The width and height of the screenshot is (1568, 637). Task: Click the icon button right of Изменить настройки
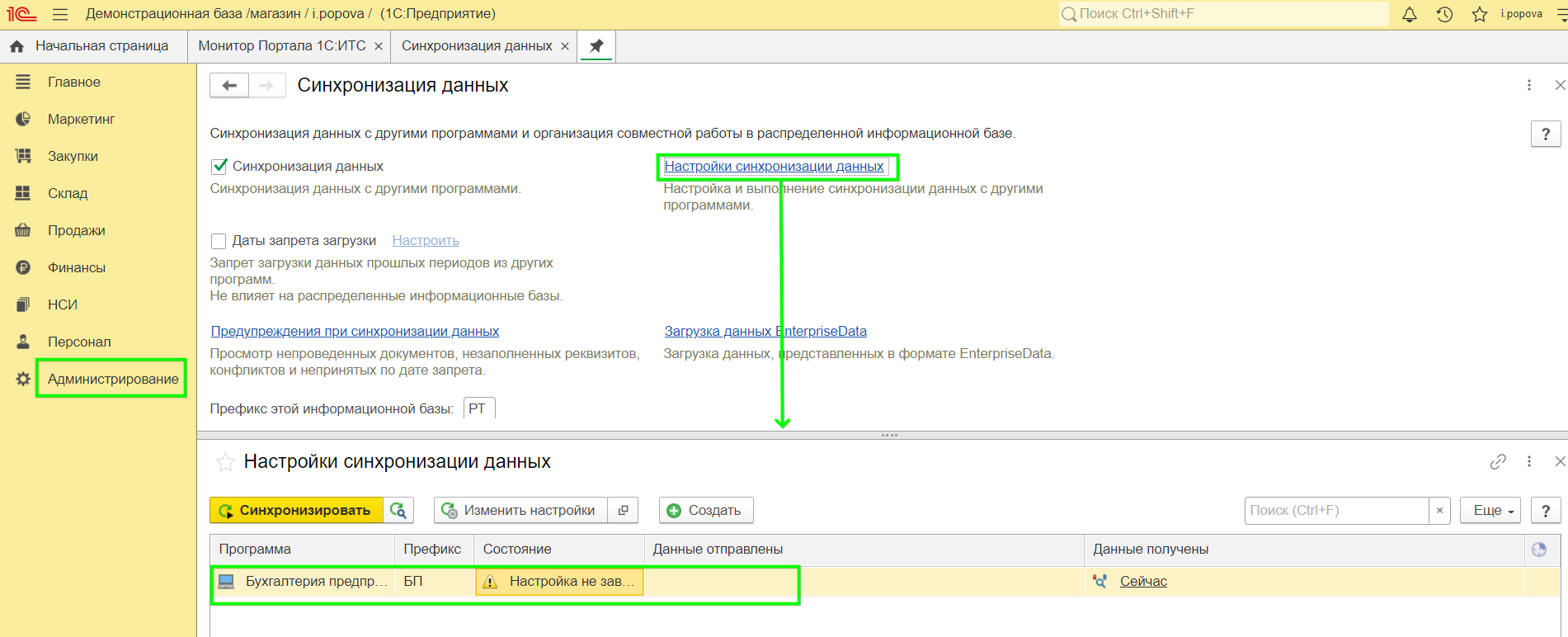tap(623, 511)
